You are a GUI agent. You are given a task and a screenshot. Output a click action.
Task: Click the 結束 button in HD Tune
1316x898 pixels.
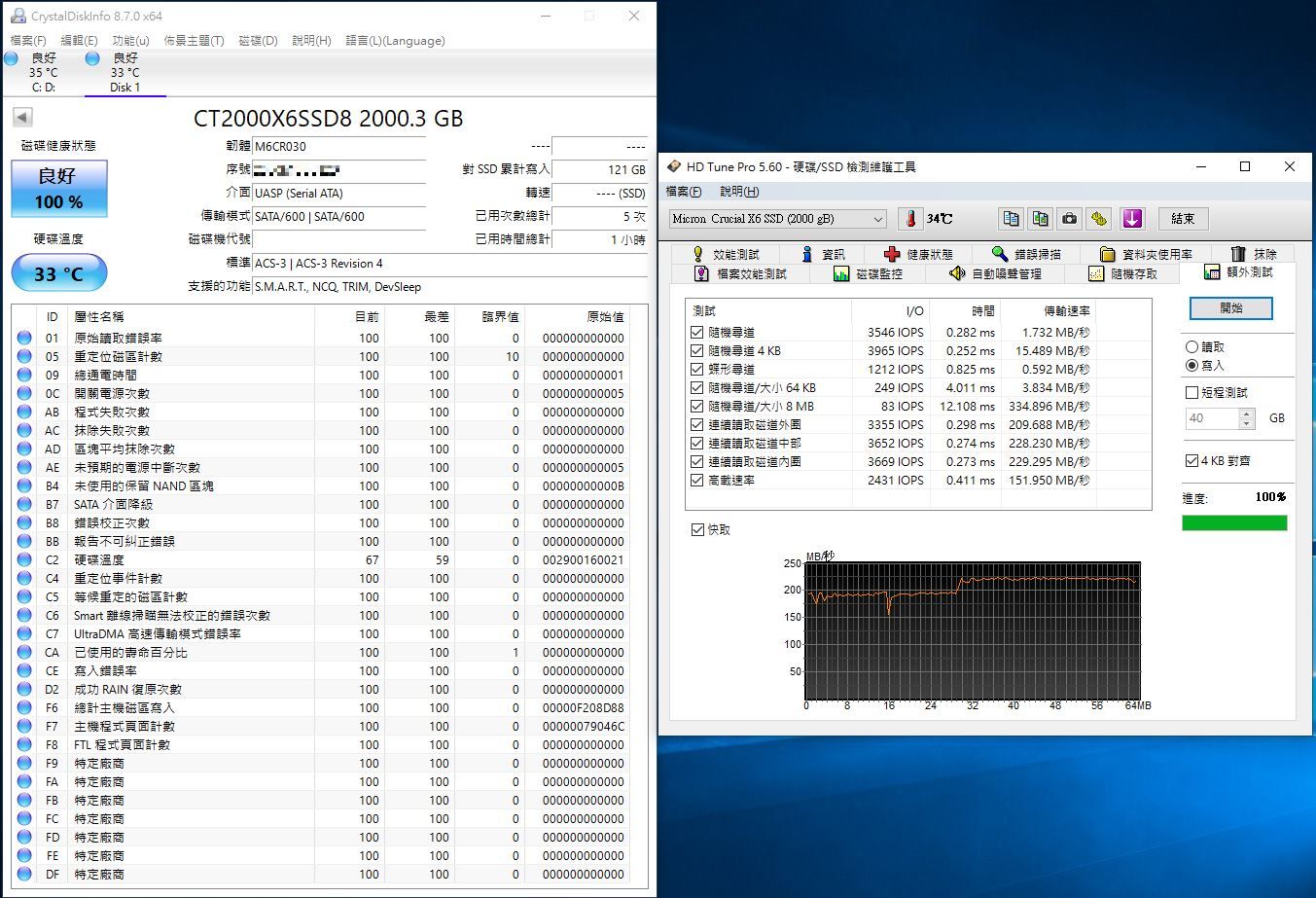point(1183,219)
